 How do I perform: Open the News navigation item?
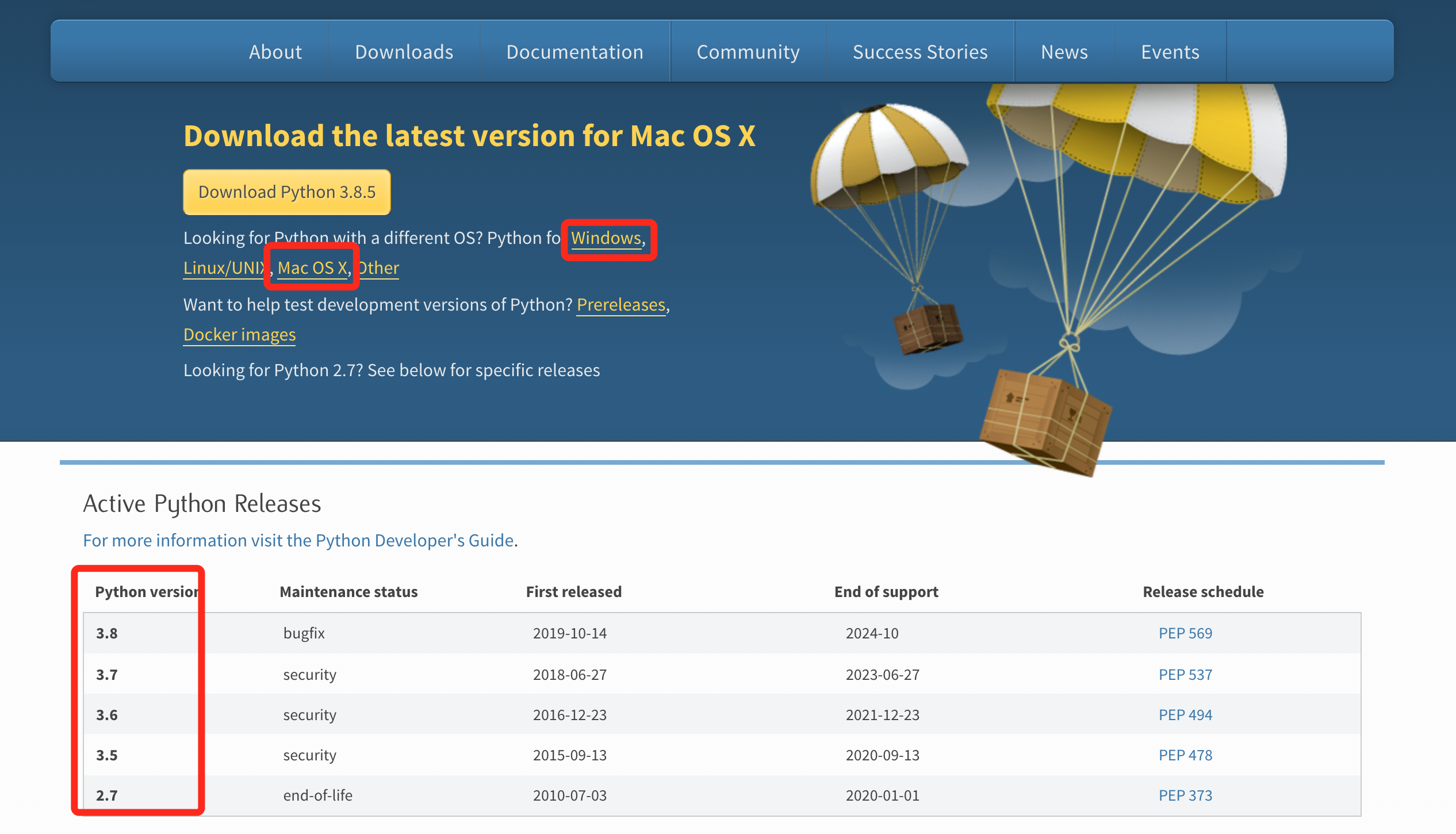tap(1064, 52)
